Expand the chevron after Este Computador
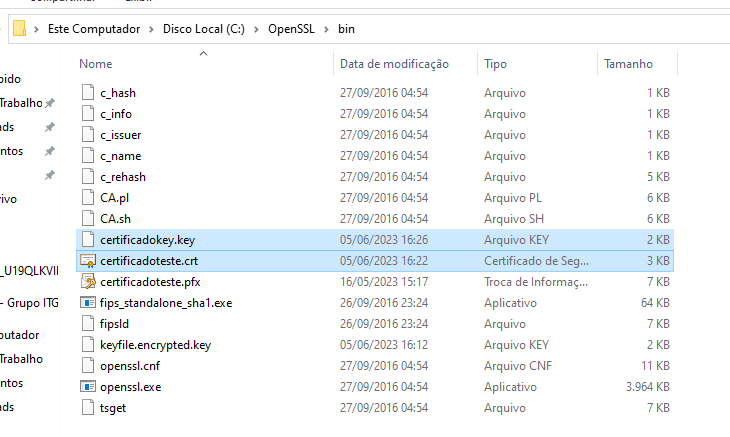 click(151, 29)
